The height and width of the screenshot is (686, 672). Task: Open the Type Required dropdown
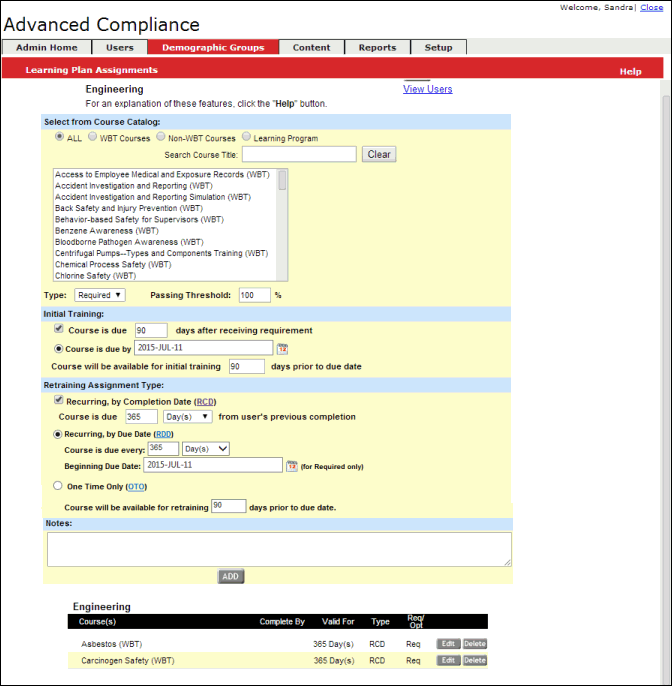[100, 295]
